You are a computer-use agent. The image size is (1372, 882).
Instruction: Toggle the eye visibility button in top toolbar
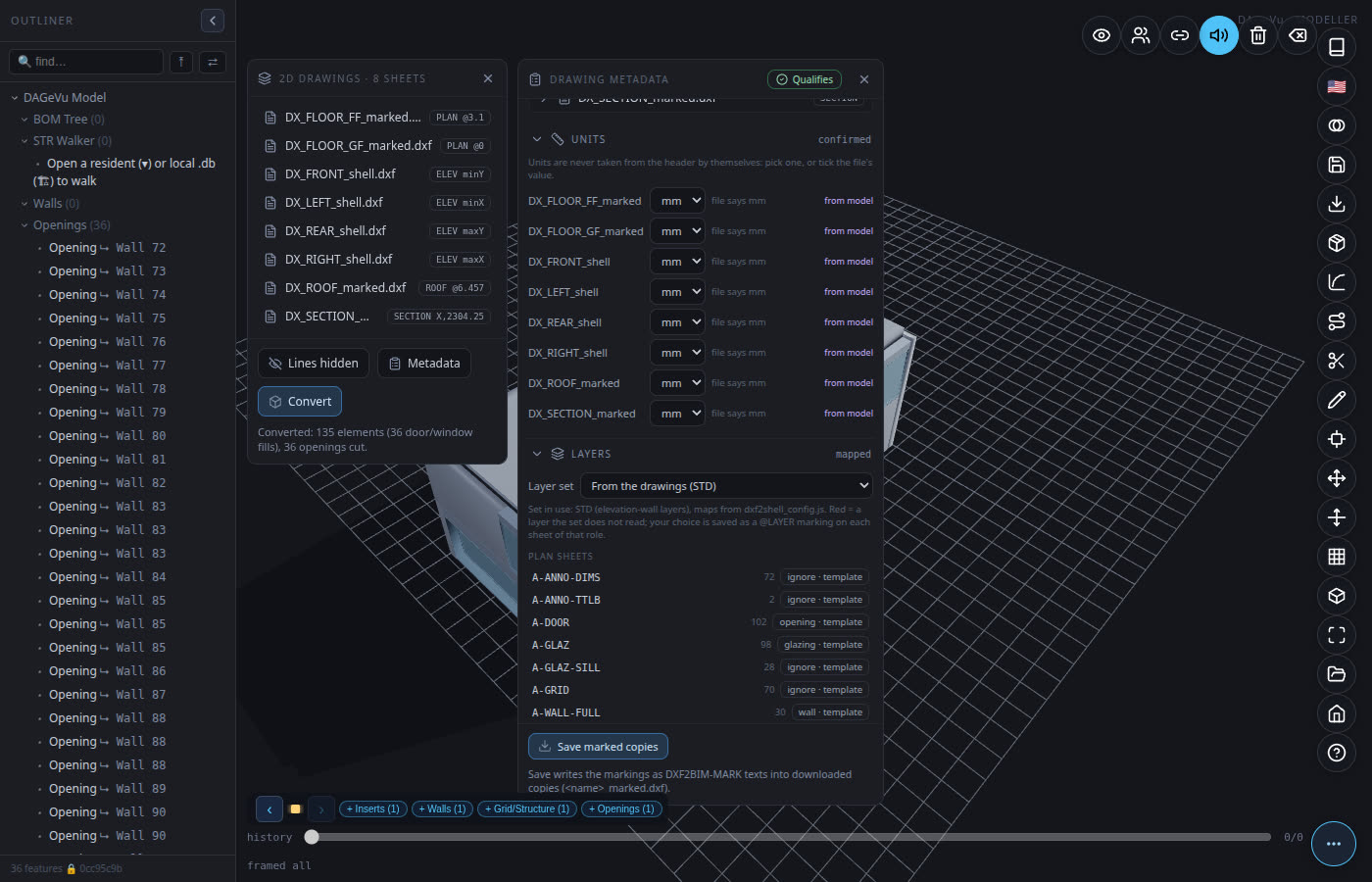click(1102, 35)
